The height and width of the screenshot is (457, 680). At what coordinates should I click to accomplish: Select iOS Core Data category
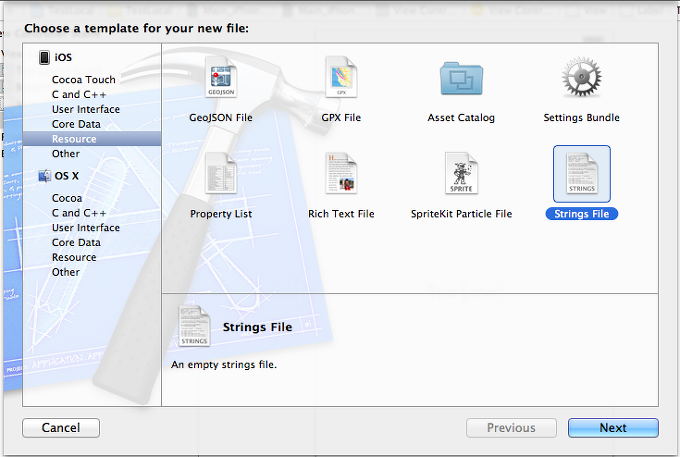tap(76, 124)
